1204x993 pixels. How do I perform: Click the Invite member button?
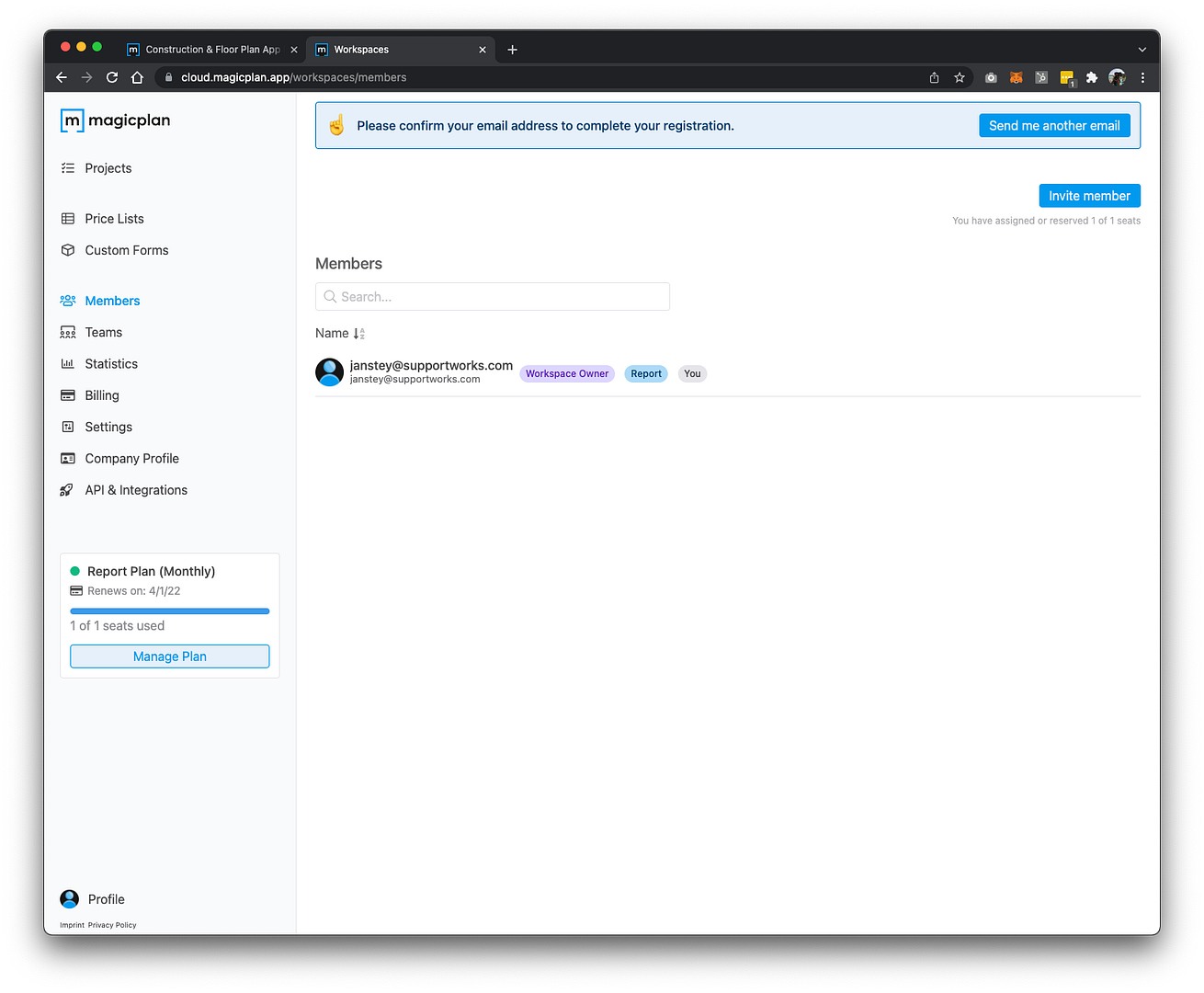click(1089, 196)
